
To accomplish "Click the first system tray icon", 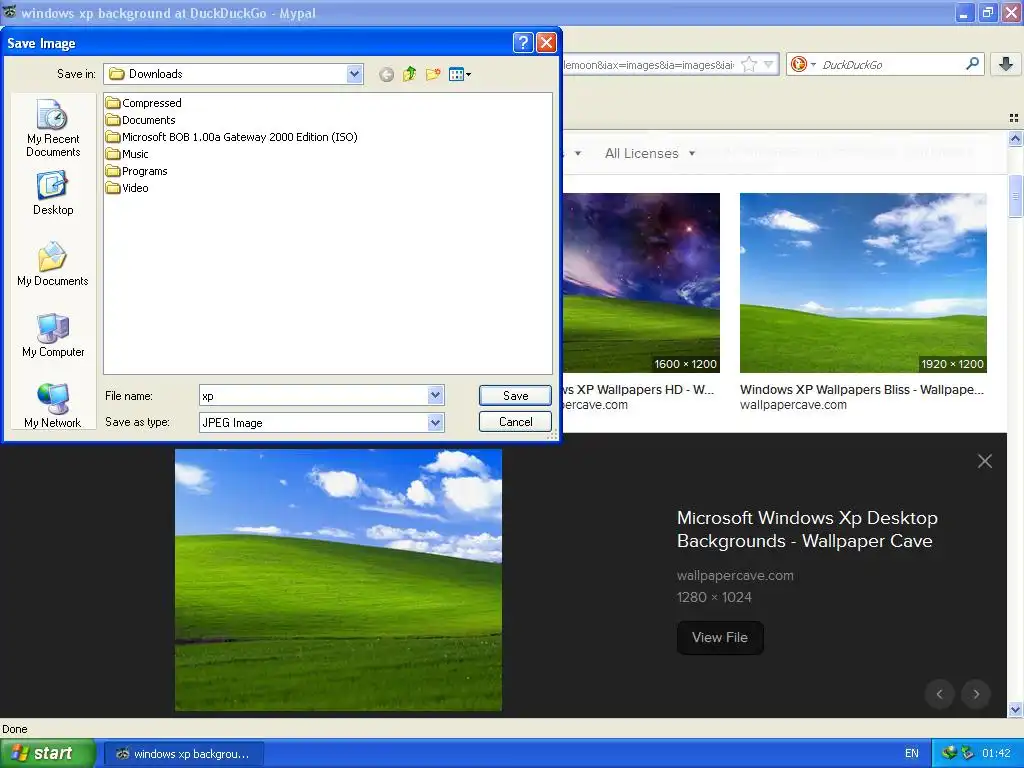I will pos(949,753).
